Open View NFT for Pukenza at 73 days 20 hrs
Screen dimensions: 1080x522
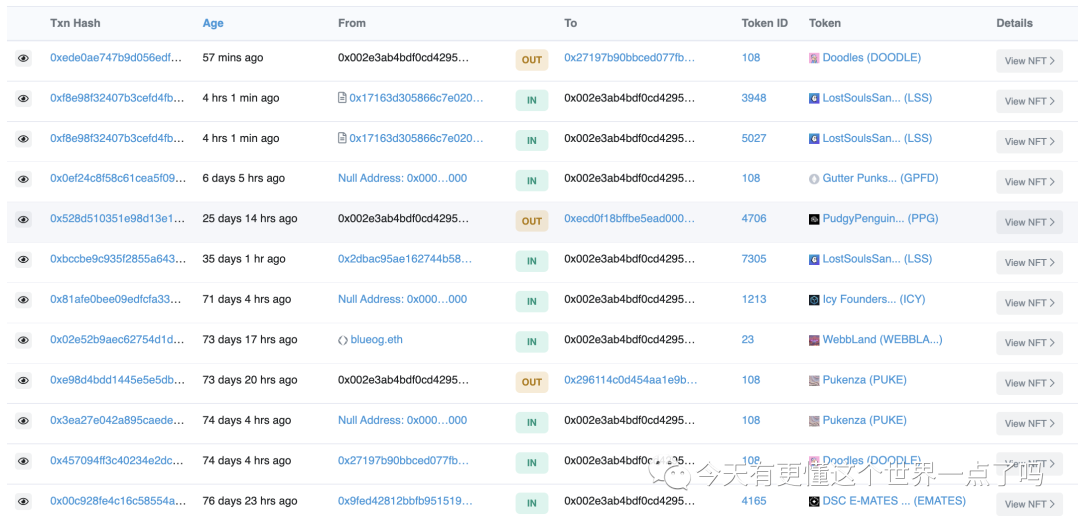[1029, 383]
